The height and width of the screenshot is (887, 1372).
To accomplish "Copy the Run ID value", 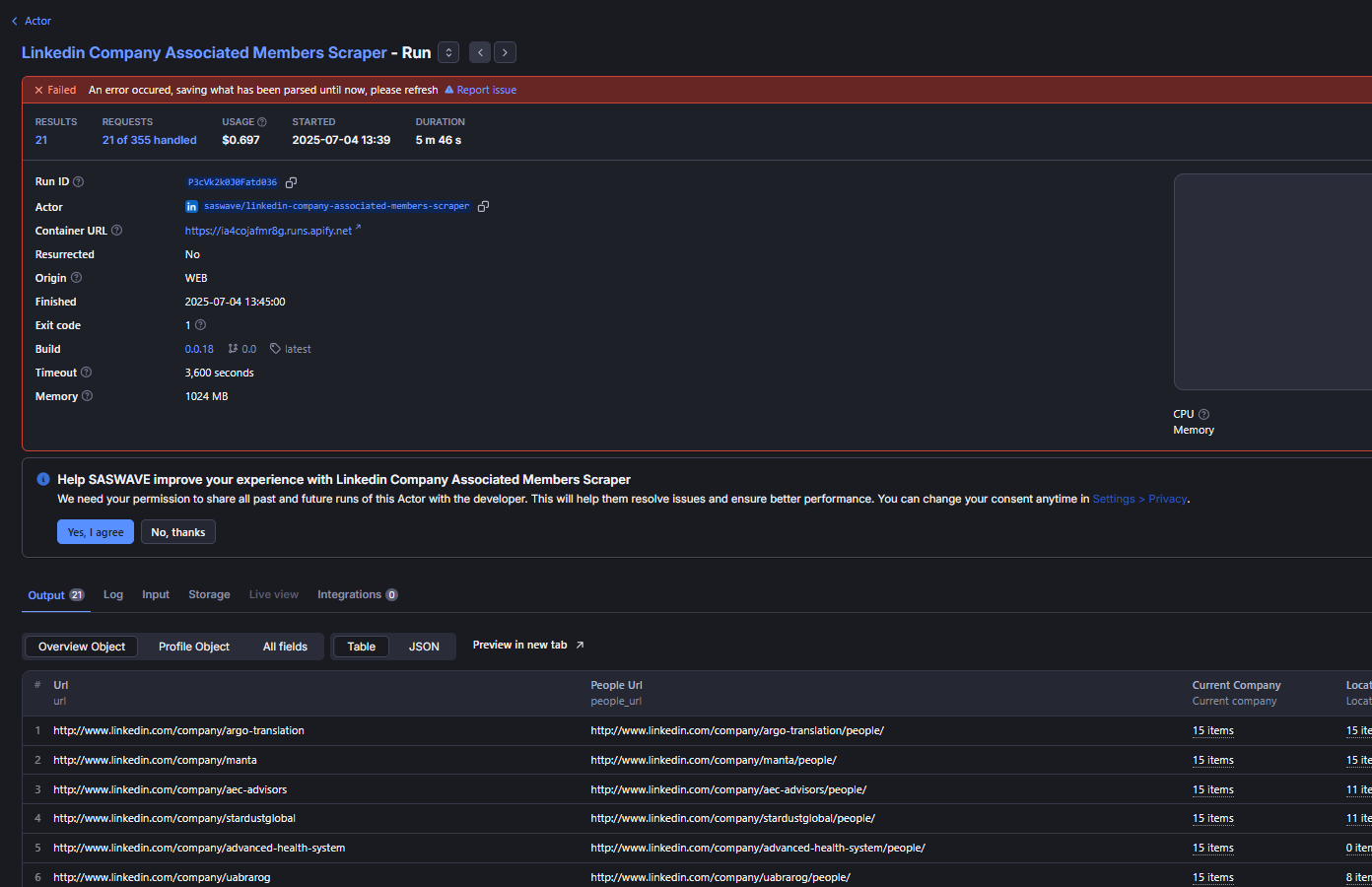I will [291, 182].
